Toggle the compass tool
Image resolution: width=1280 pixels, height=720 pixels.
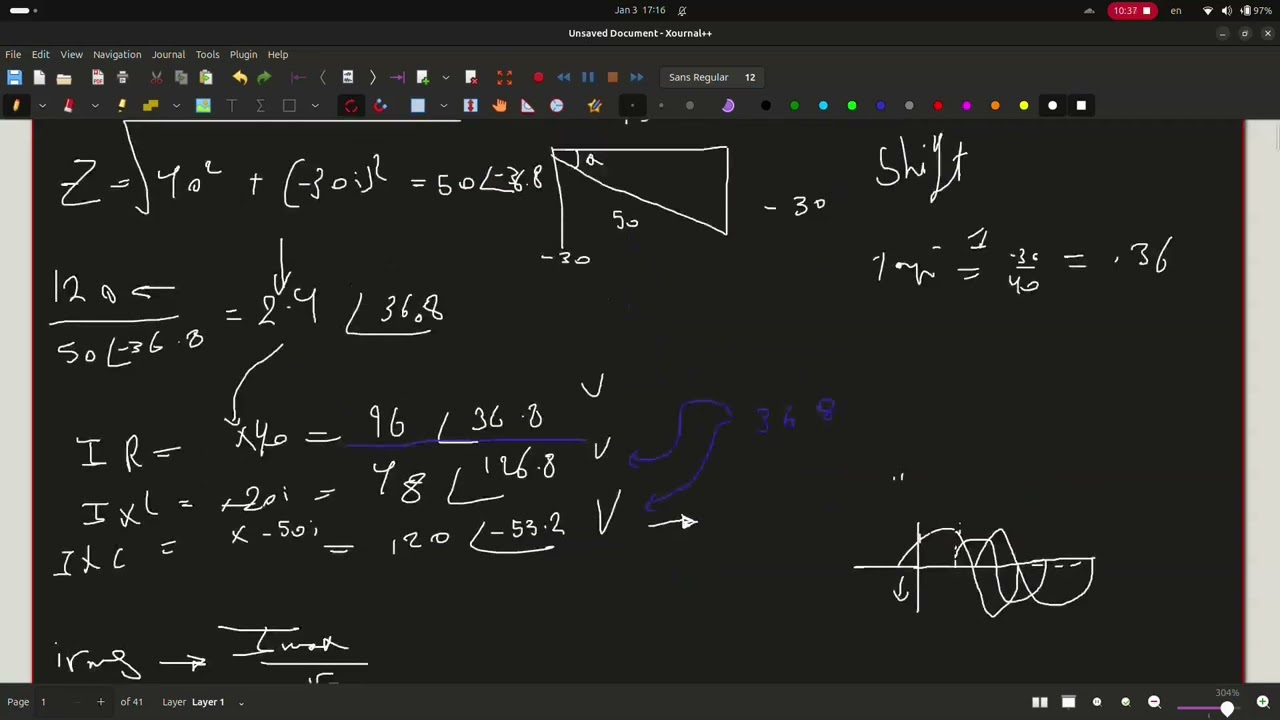(x=556, y=105)
